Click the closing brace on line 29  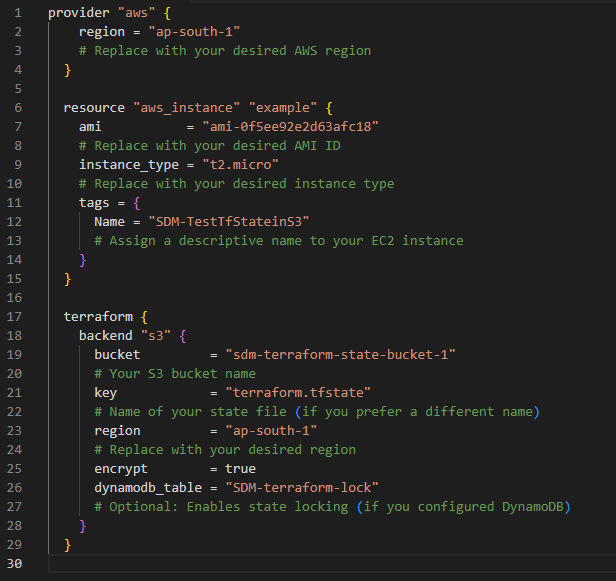coord(68,545)
